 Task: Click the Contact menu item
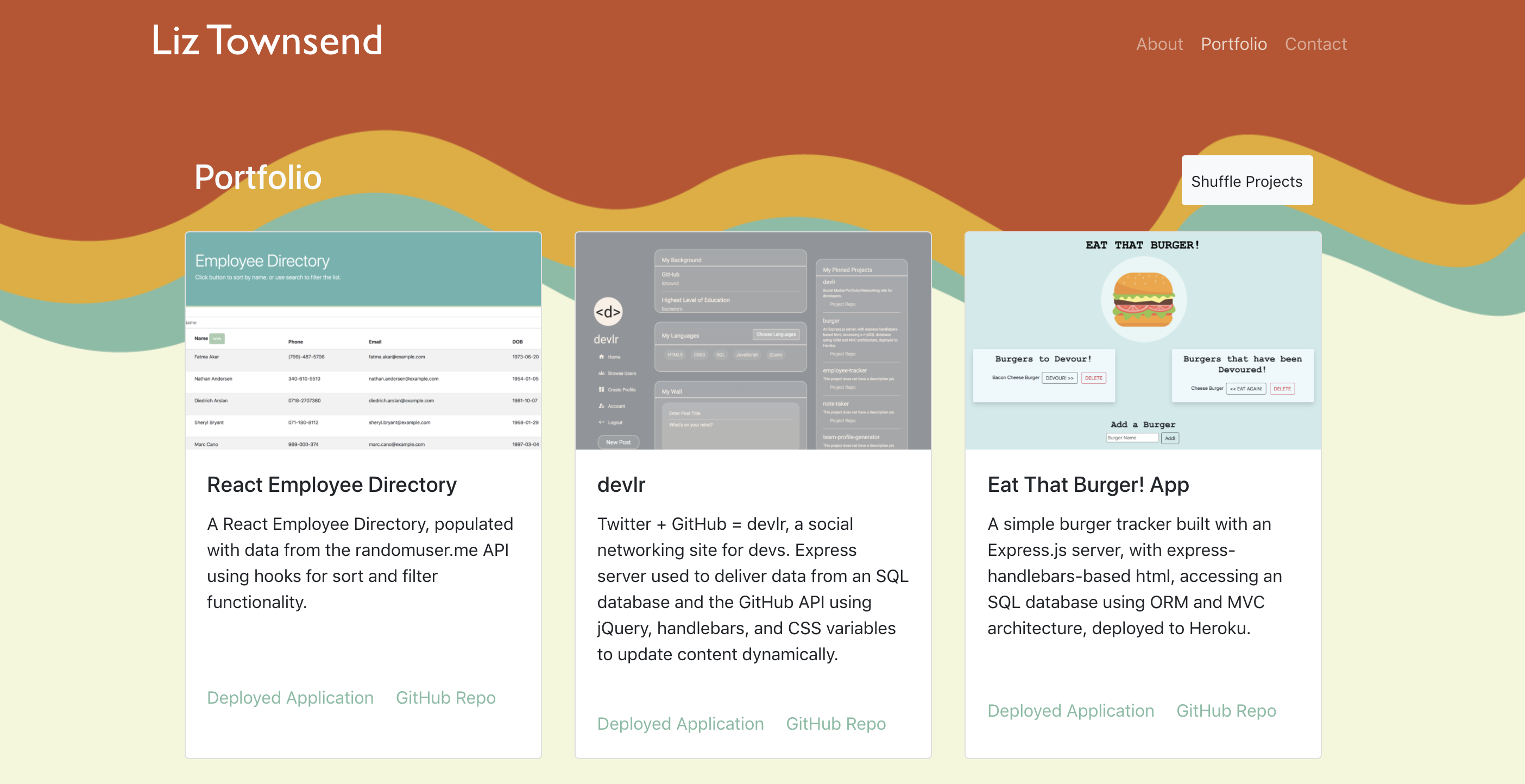click(1316, 43)
